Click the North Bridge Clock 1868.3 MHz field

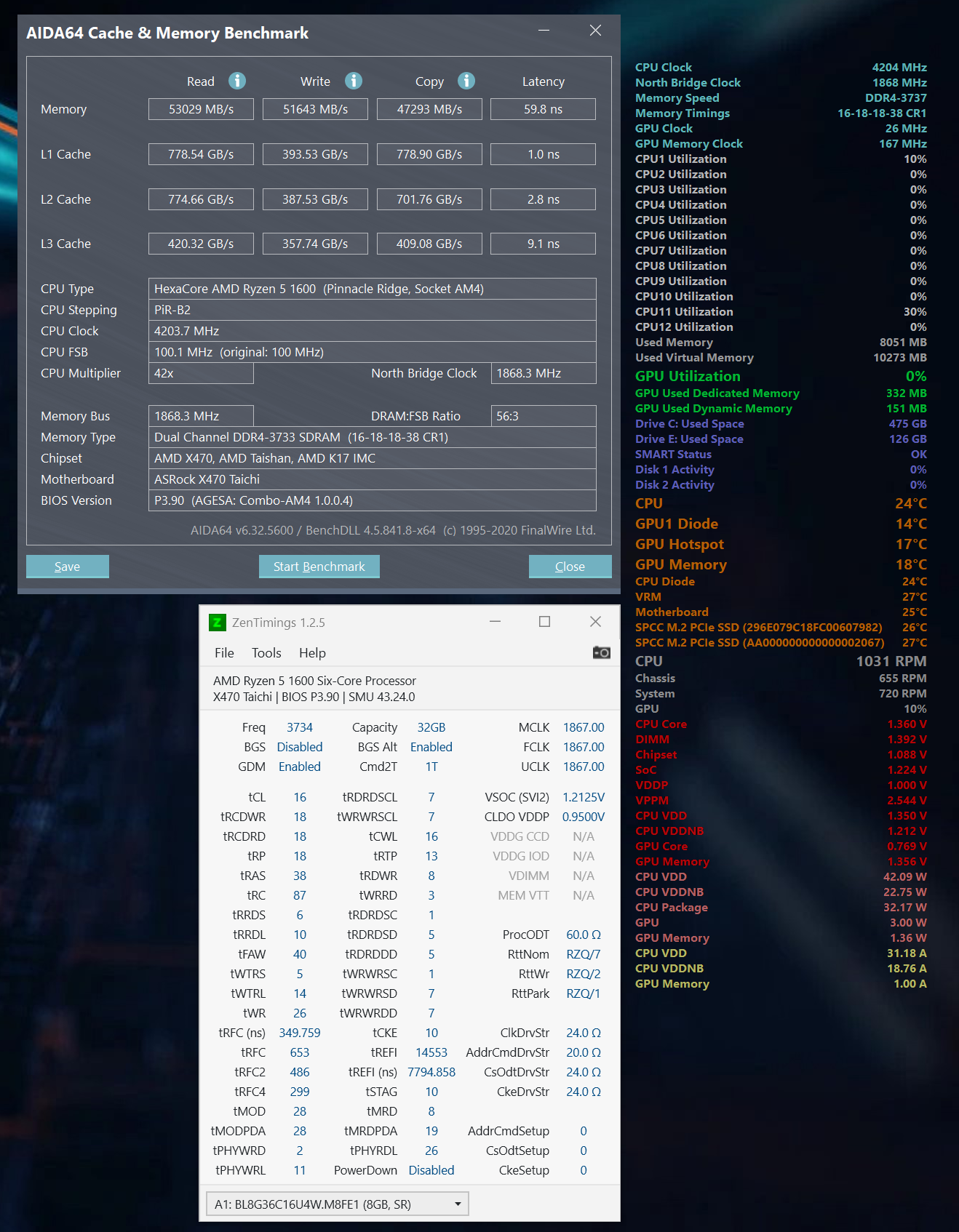[544, 373]
